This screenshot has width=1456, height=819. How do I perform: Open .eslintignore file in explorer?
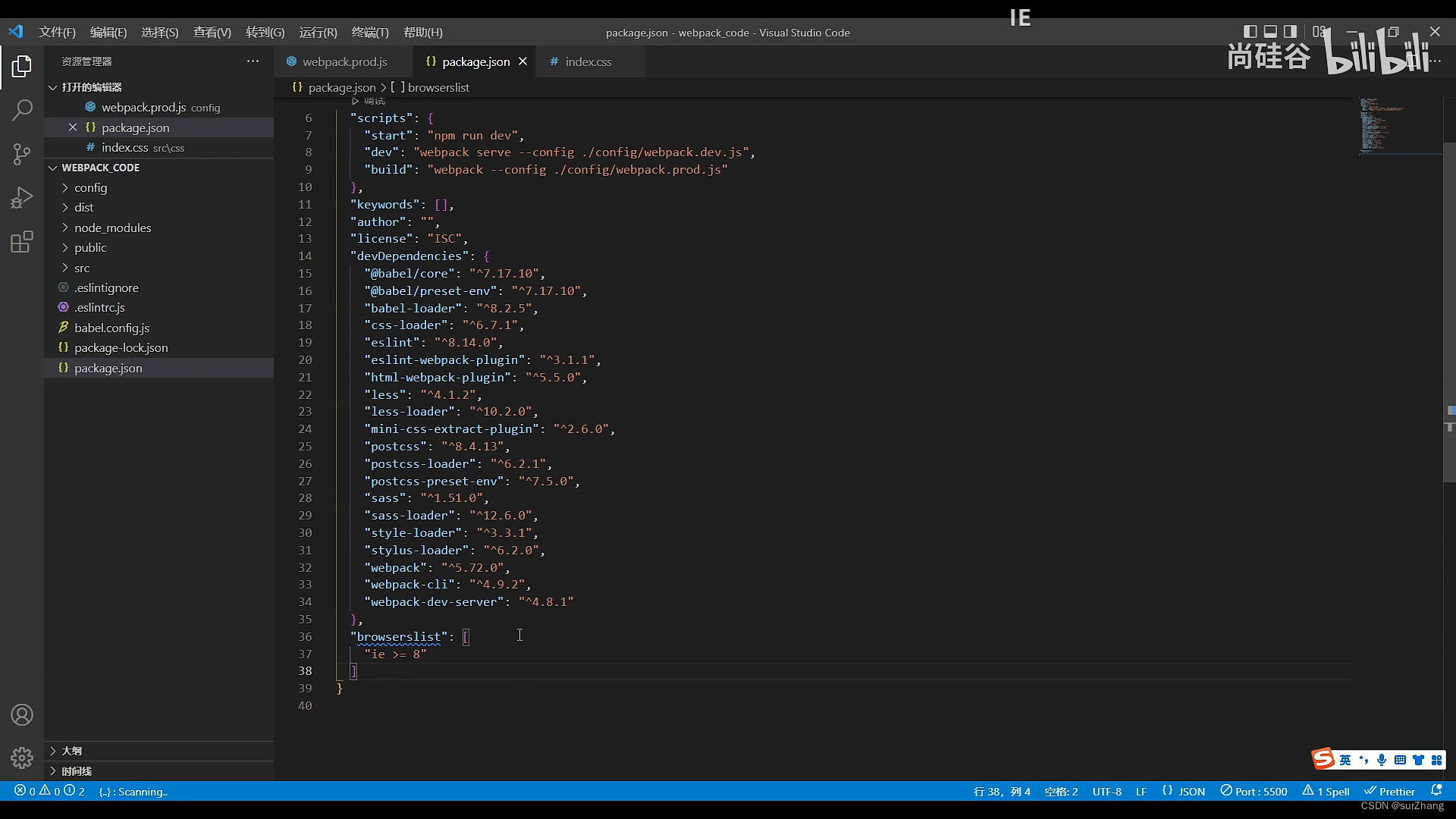coord(158,287)
